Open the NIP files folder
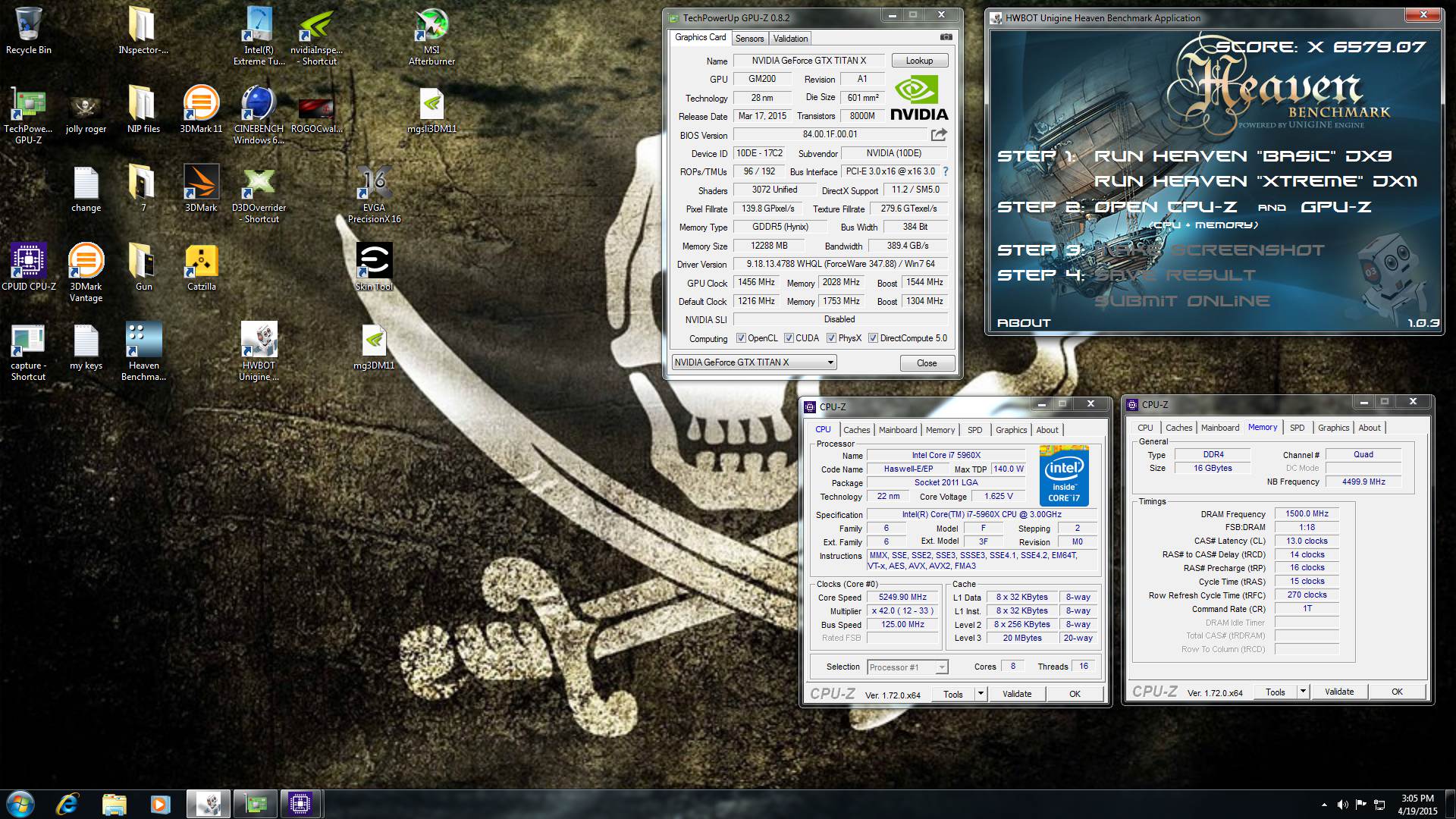This screenshot has width=1456, height=819. (x=143, y=109)
